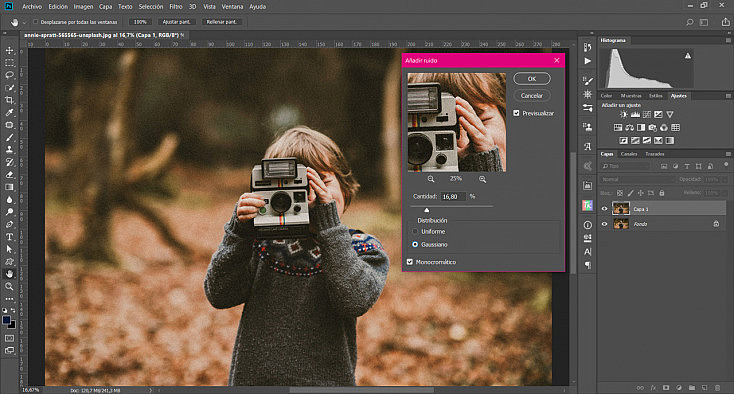Open the layer filter Tipo dropdown

click(x=626, y=166)
